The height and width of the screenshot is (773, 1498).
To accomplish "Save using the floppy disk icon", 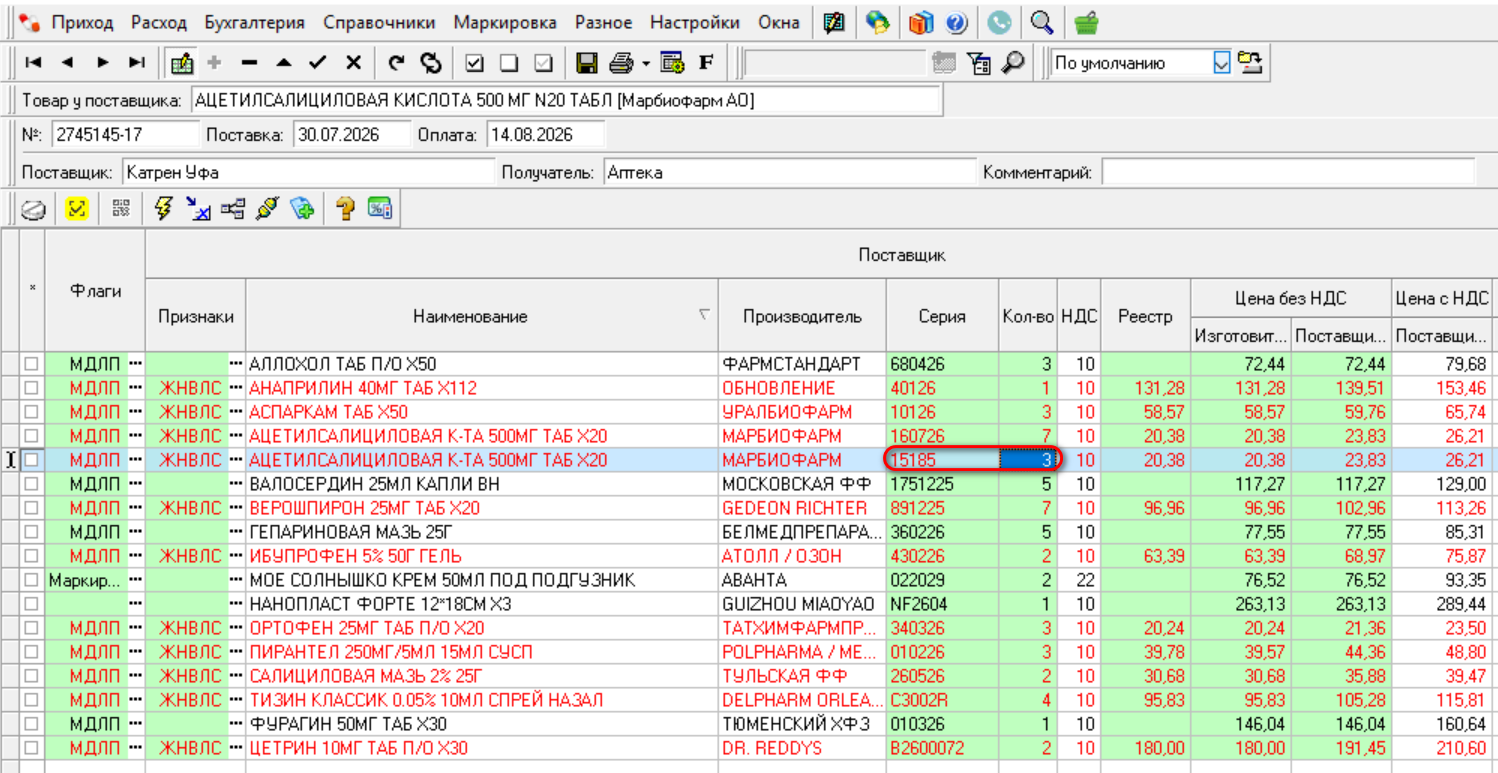I will coord(587,63).
